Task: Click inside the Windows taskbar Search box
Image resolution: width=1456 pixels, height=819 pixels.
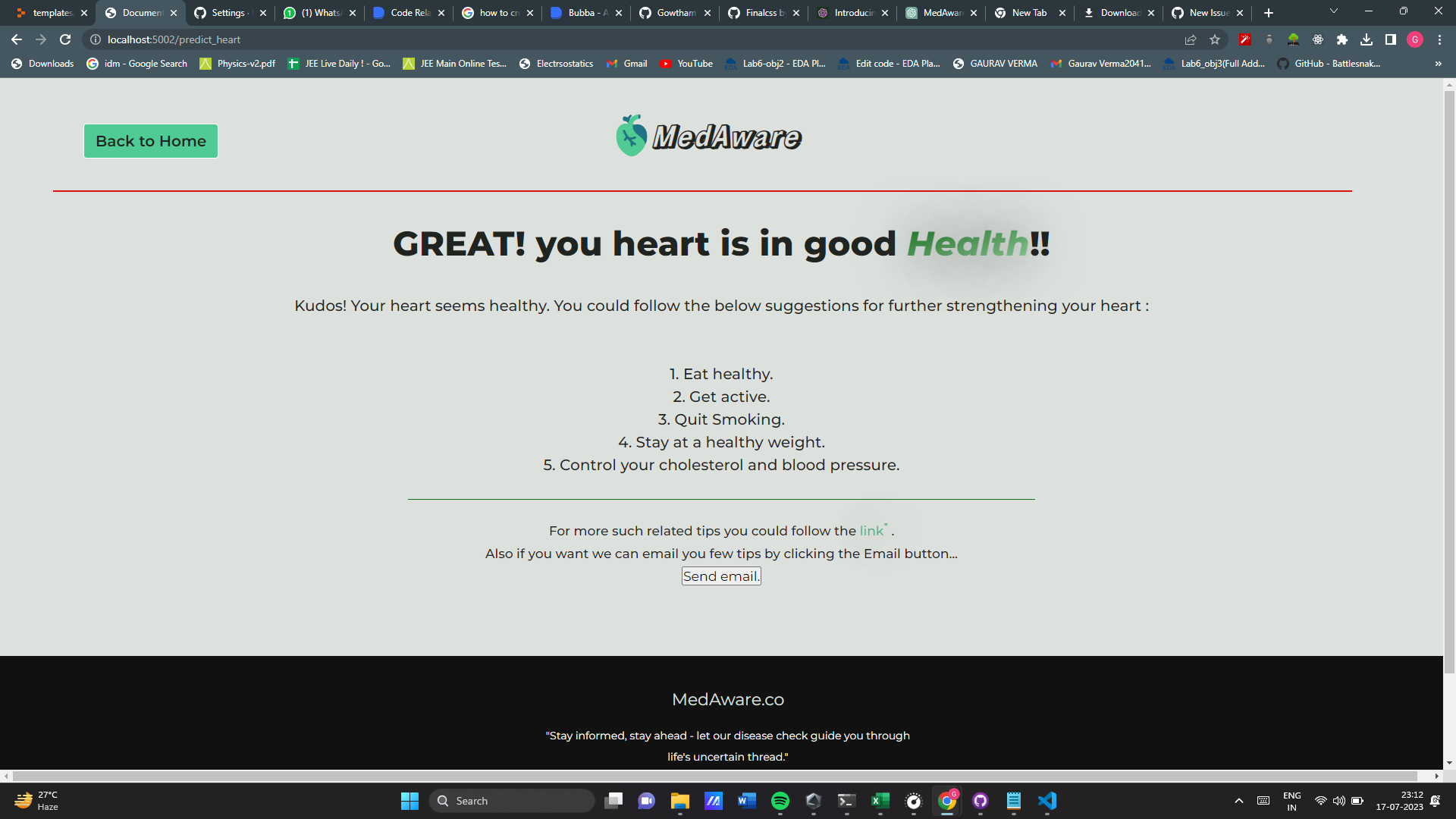Action: [512, 800]
